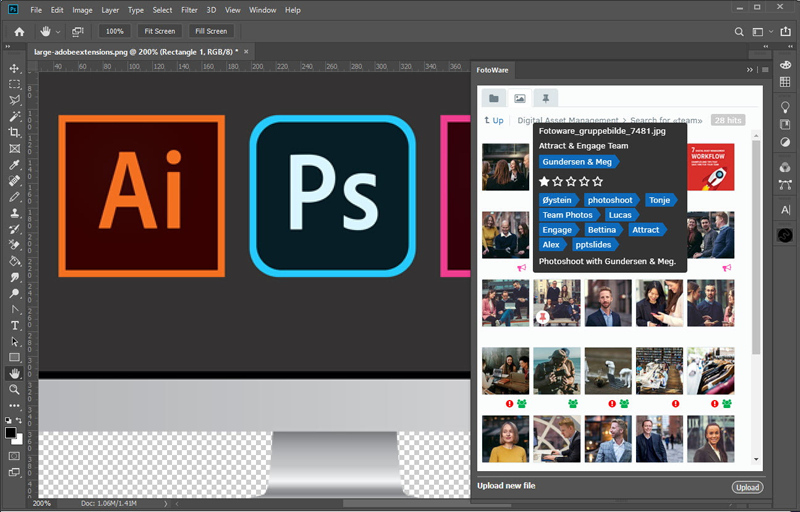Select the History Brush tool
Viewport: 800px width, 512px height.
tap(14, 229)
